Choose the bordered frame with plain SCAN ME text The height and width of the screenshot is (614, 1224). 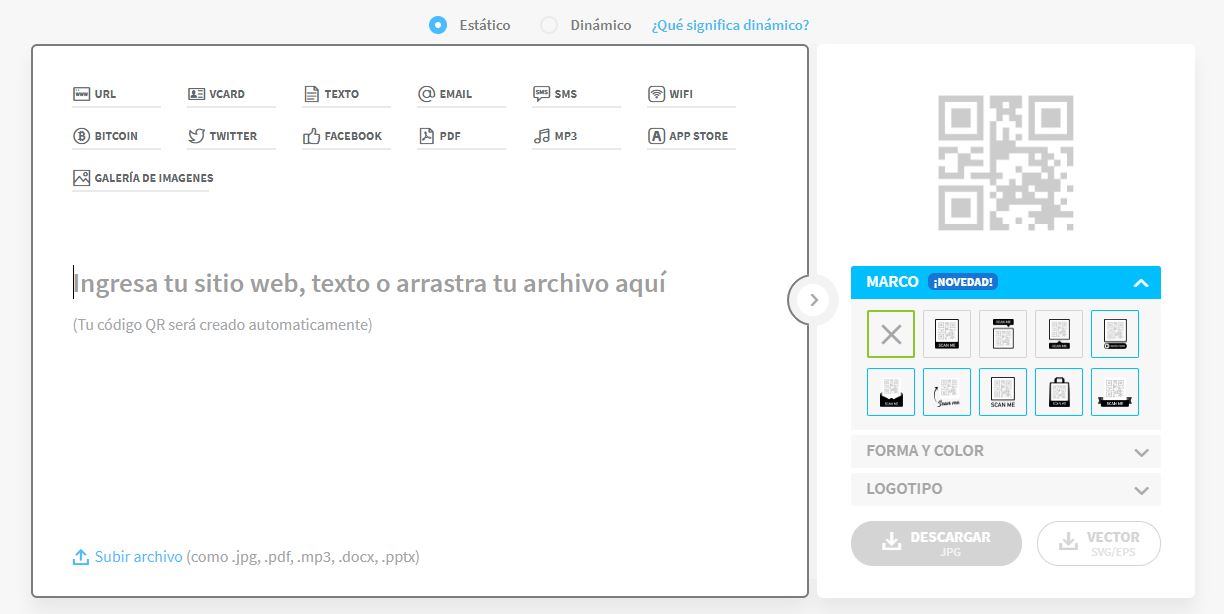click(1003, 392)
